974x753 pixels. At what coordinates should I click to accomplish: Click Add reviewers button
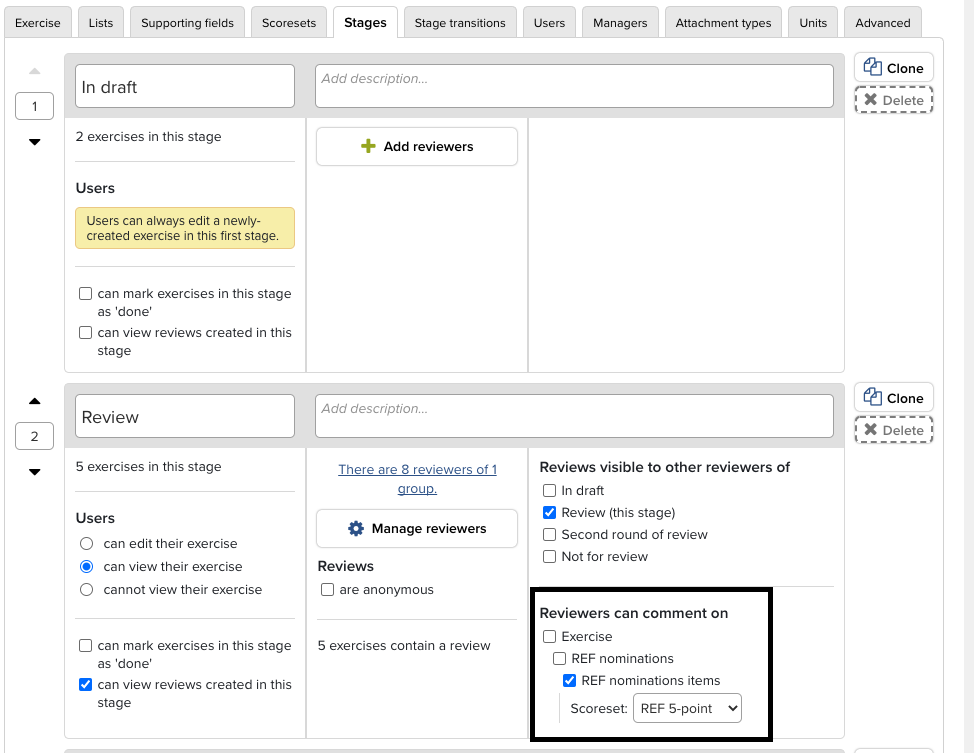click(416, 147)
